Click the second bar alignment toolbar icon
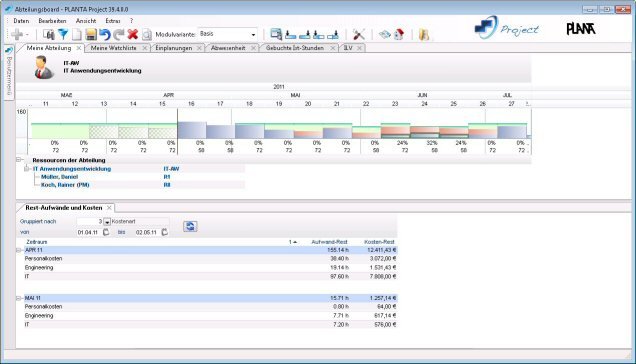This screenshot has height=364, width=636. [305, 35]
